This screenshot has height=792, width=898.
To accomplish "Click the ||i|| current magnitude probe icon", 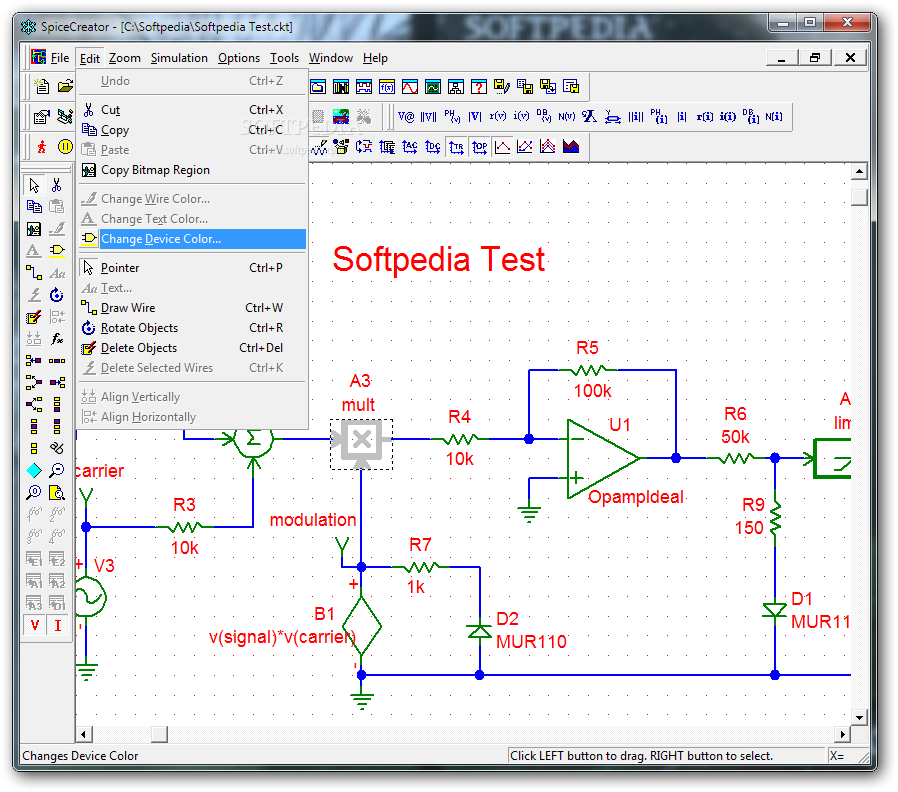I will [636, 117].
